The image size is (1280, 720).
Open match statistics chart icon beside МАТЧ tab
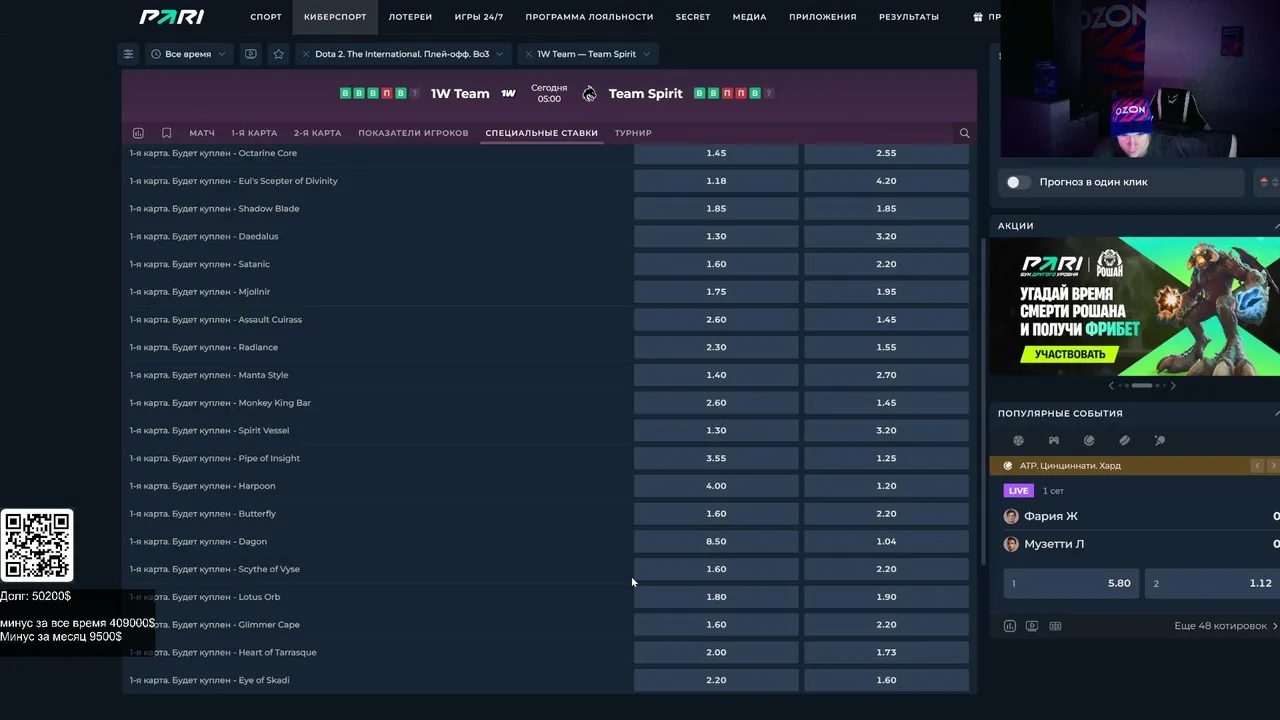pos(138,133)
